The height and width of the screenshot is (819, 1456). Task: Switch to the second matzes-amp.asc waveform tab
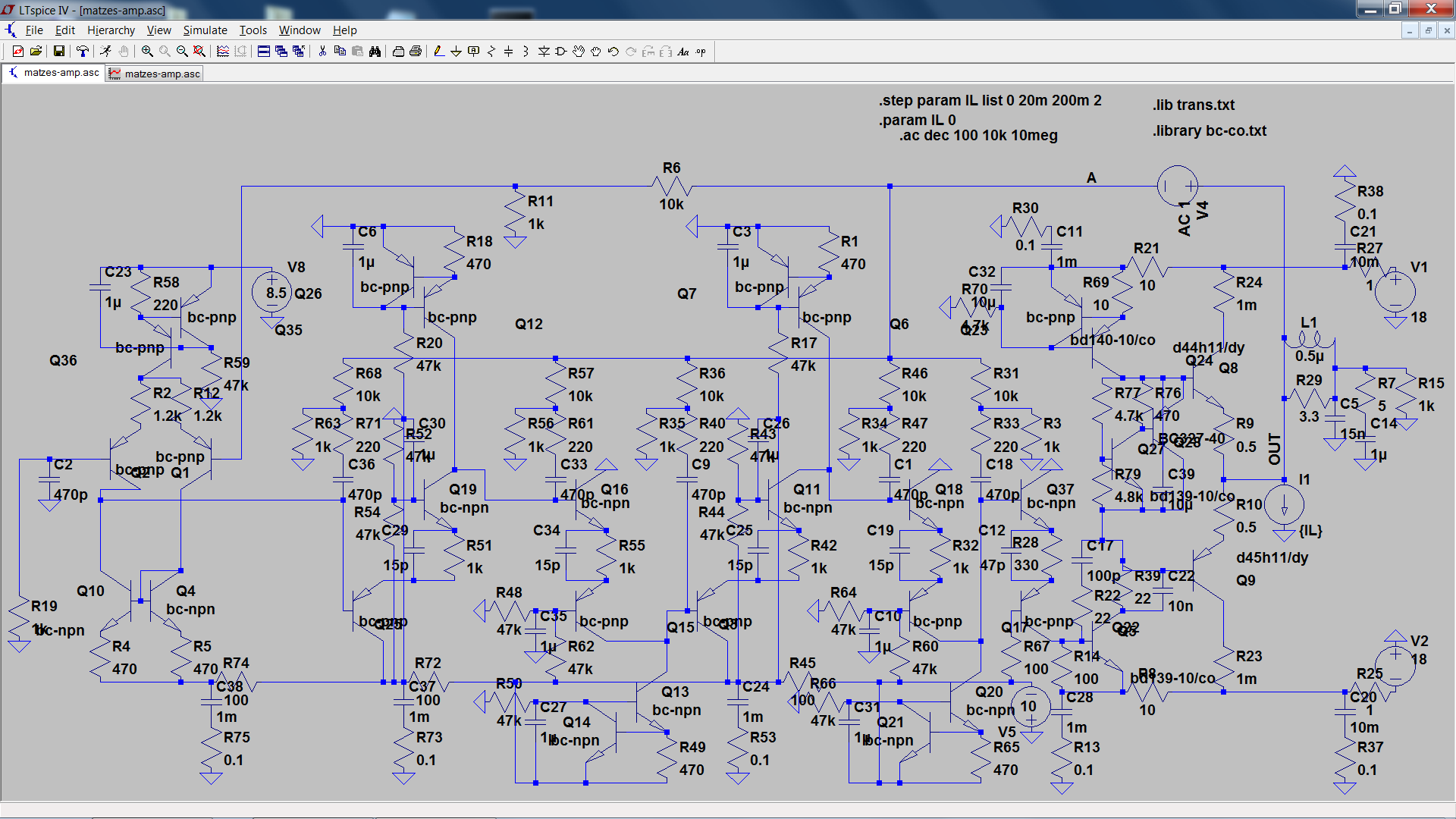pyautogui.click(x=155, y=74)
